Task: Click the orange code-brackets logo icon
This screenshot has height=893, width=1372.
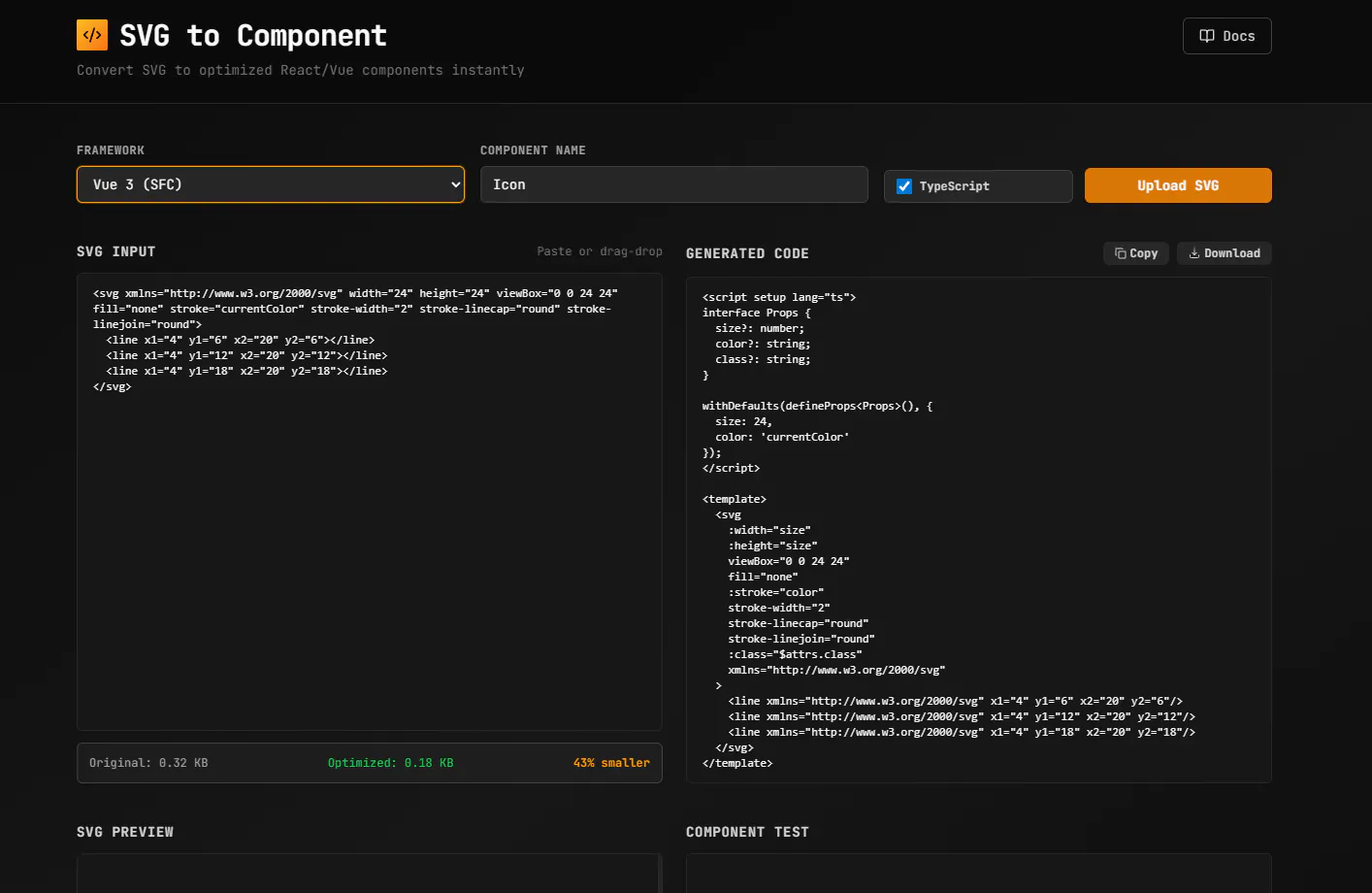Action: coord(92,35)
